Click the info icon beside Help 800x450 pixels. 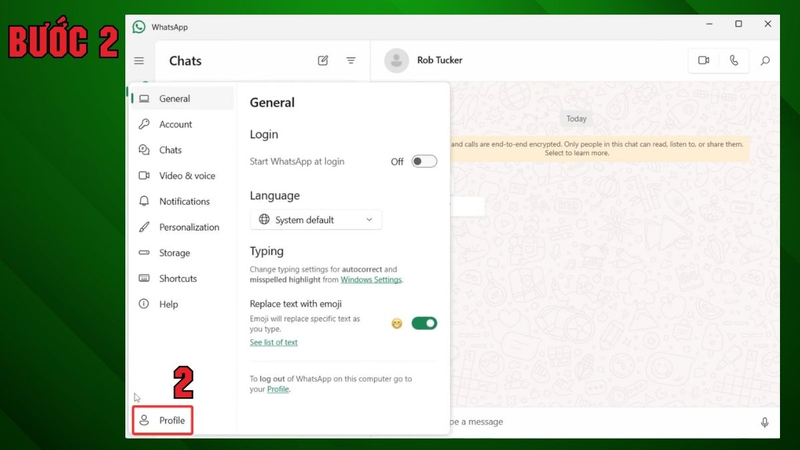144,304
